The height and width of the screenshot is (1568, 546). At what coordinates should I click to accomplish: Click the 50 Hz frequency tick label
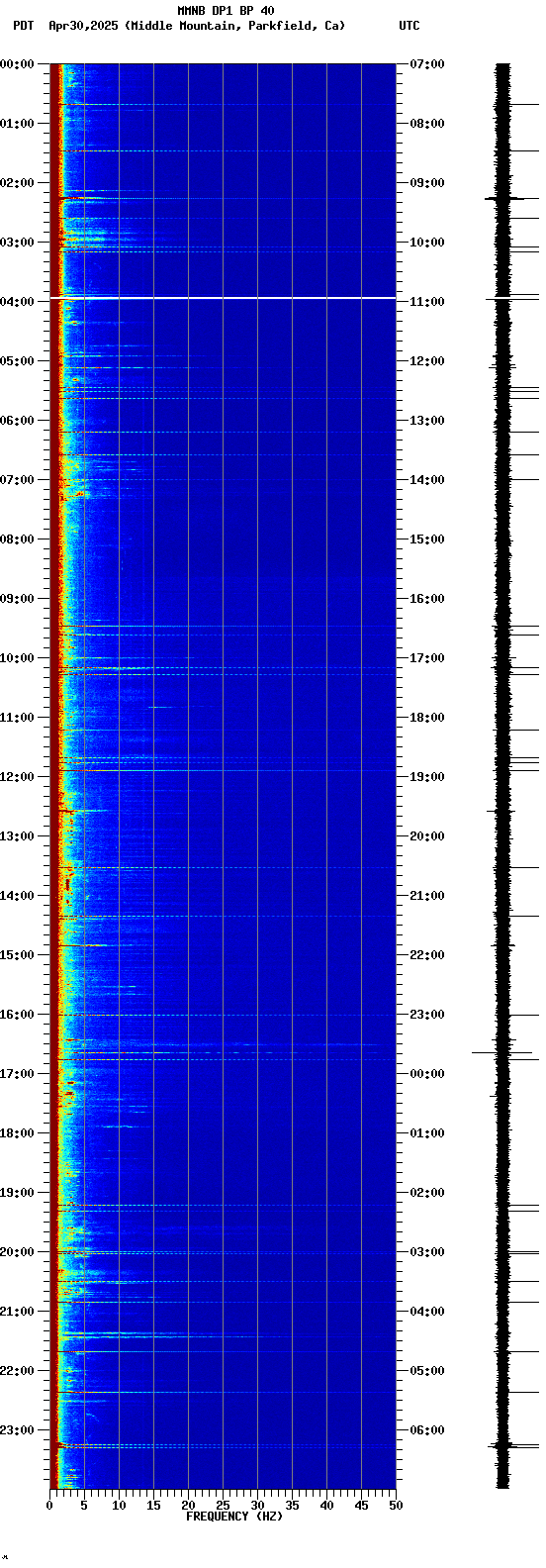396,1506
